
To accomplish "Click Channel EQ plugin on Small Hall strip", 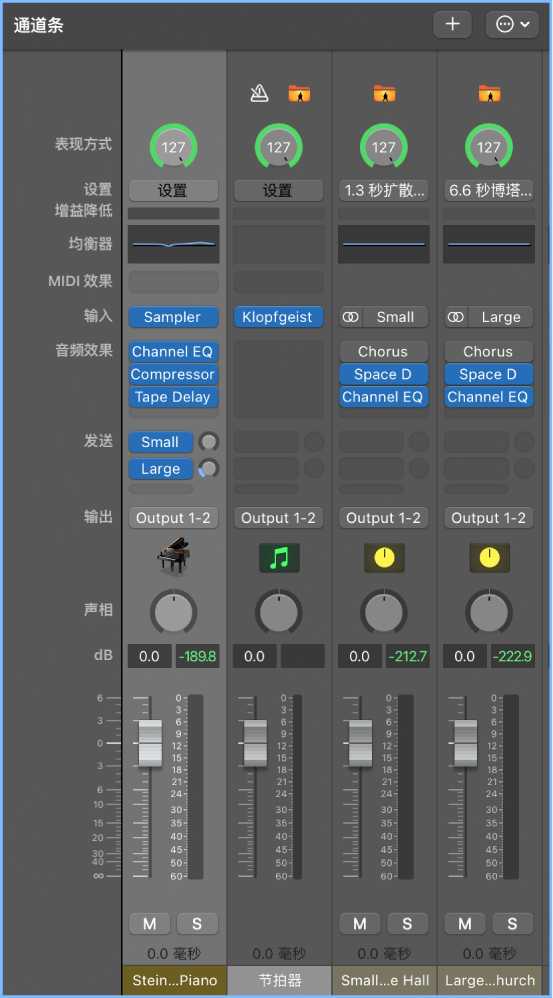I will click(384, 397).
